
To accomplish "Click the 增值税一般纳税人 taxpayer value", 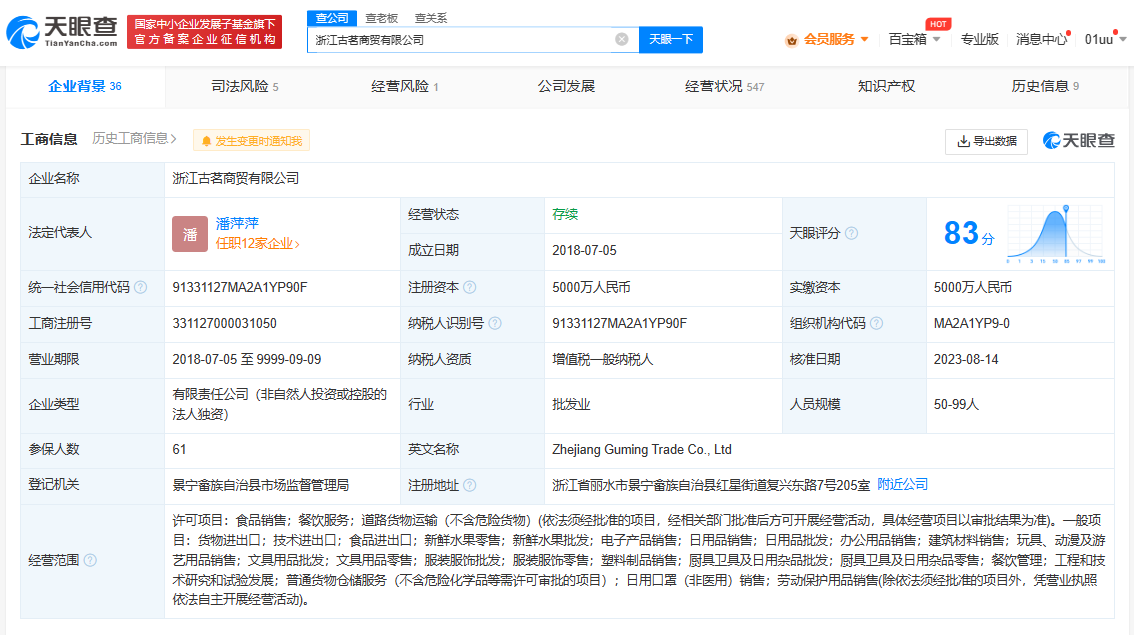I will [602, 359].
